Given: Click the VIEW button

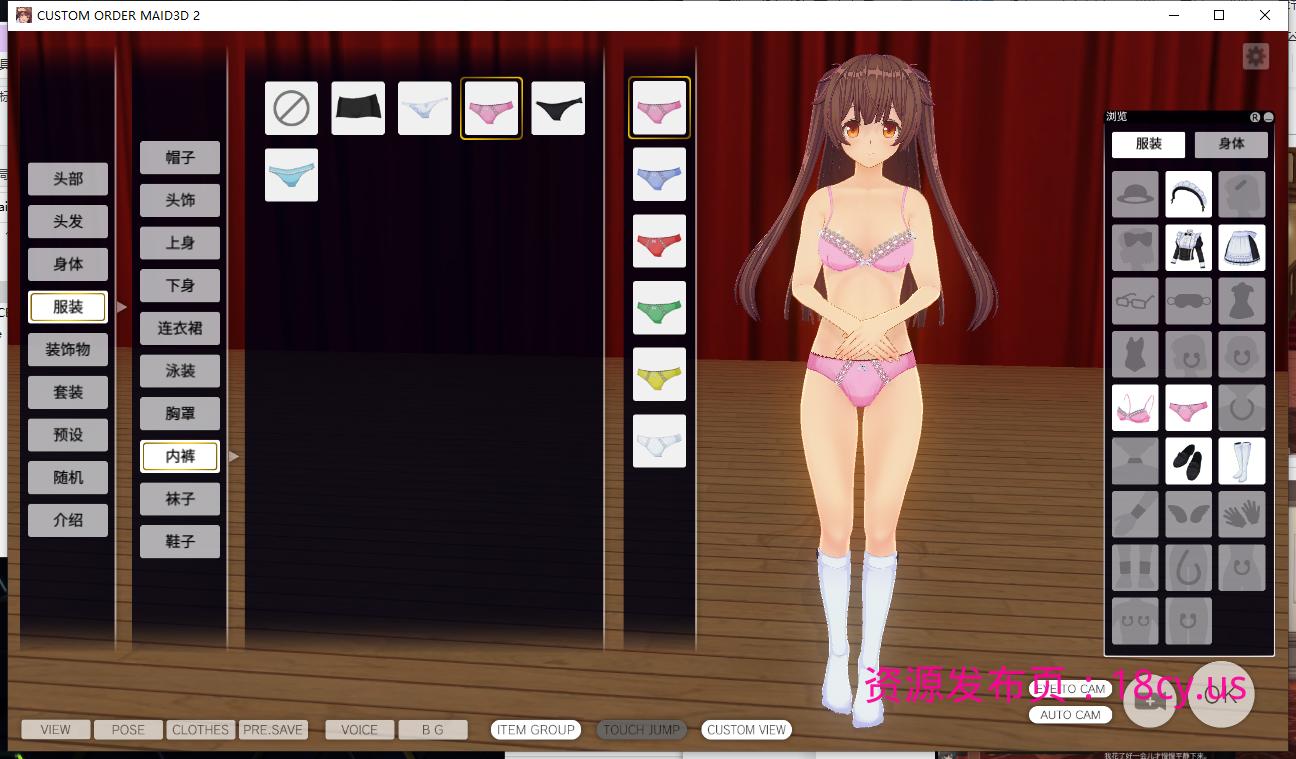Looking at the screenshot, I should 55,730.
